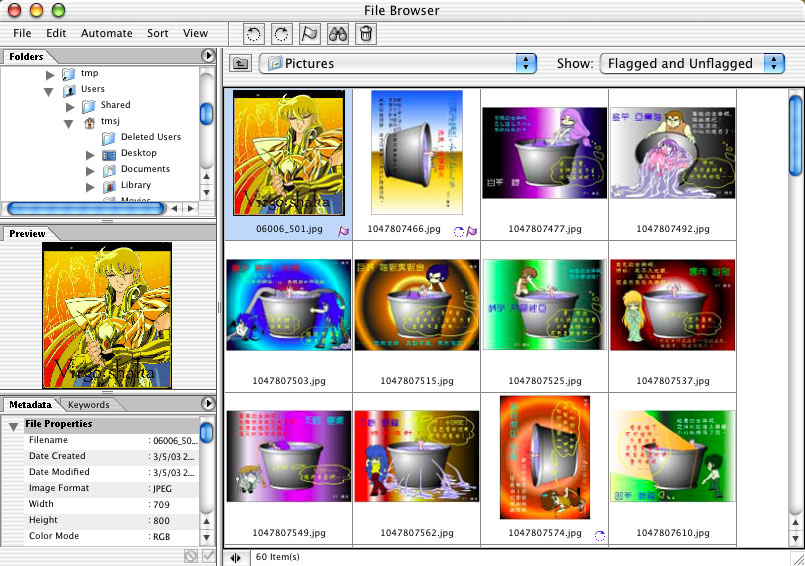Click the Rotate Counterclockwise icon
805x566 pixels.
pyautogui.click(x=254, y=34)
